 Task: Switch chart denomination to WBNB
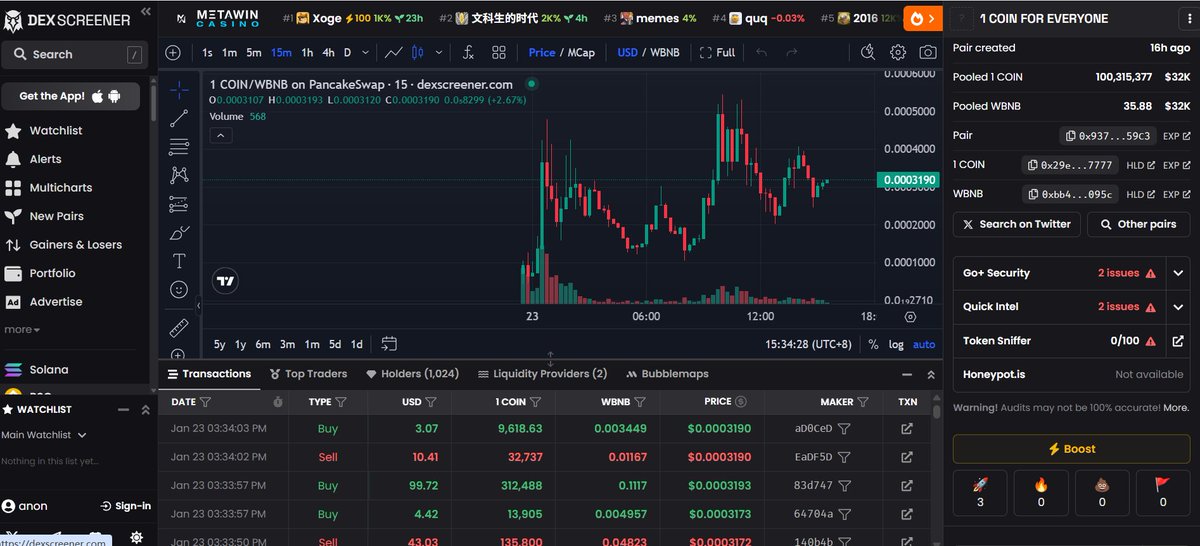tap(665, 53)
